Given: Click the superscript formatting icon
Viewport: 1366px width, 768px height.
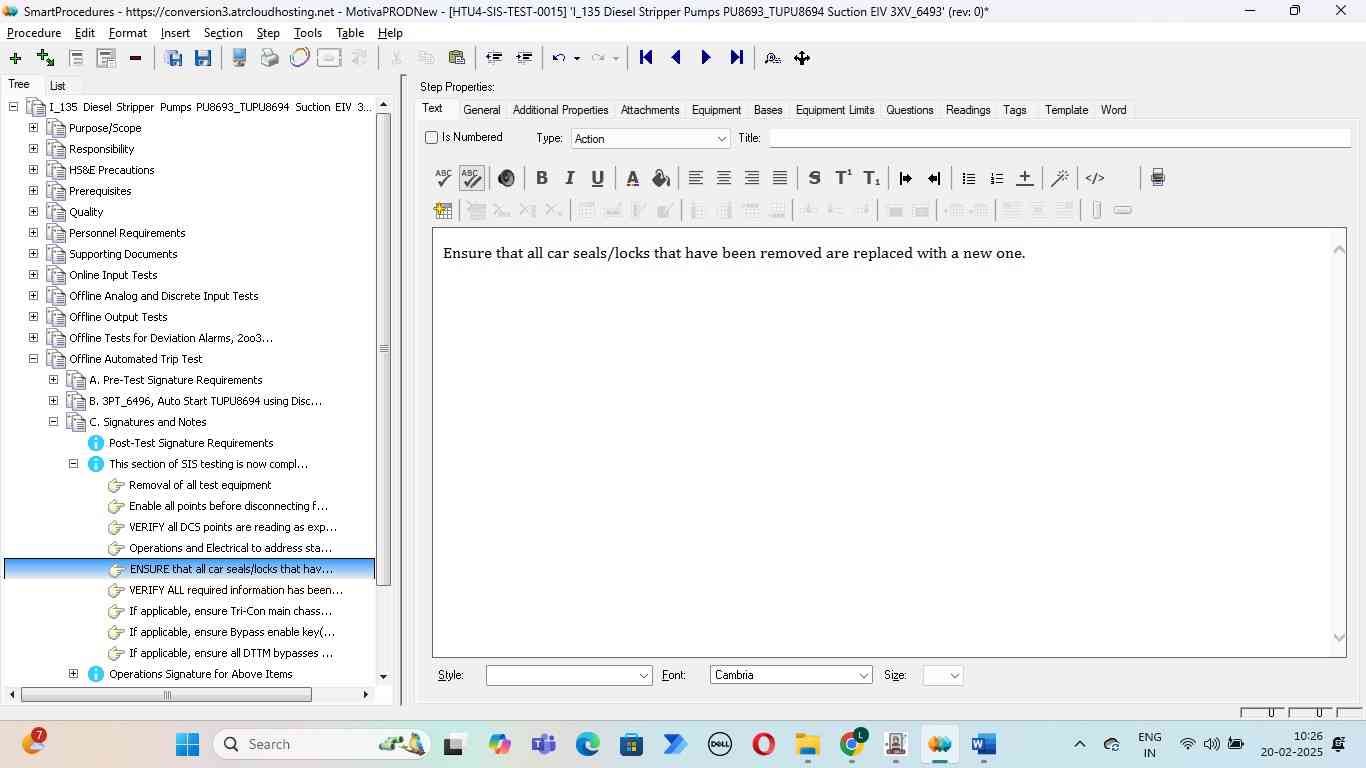Looking at the screenshot, I should point(843,178).
